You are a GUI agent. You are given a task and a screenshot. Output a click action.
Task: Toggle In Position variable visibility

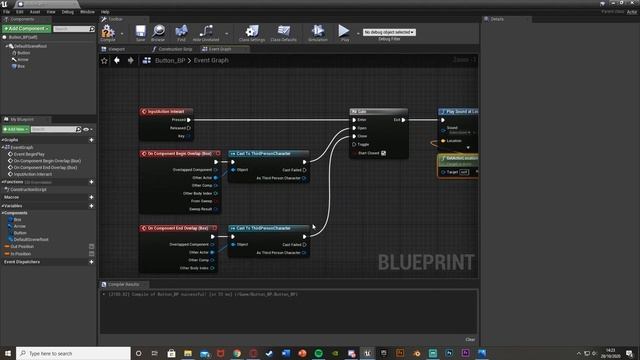tap(91, 254)
